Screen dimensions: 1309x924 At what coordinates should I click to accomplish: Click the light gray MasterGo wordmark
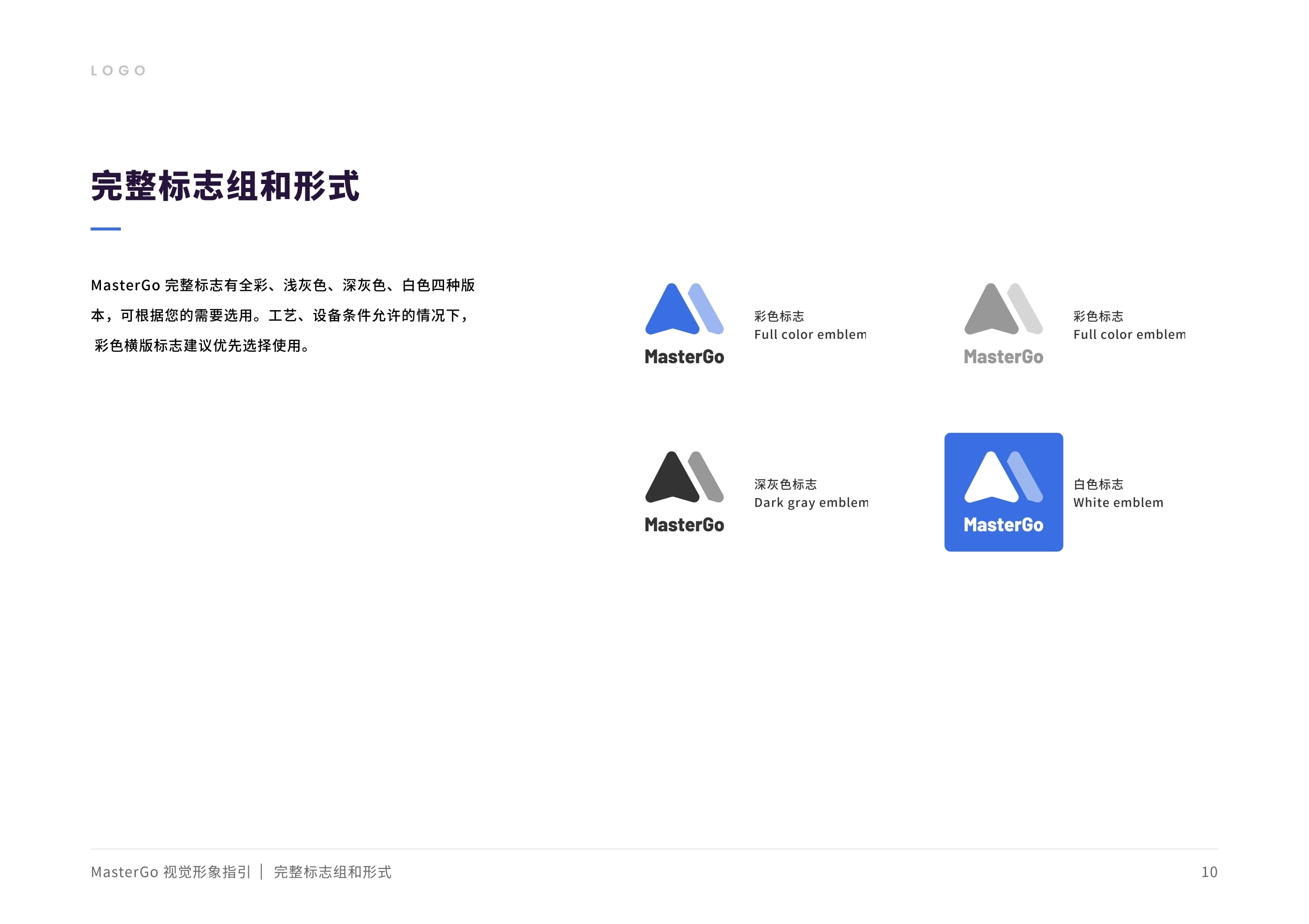pos(1004,357)
